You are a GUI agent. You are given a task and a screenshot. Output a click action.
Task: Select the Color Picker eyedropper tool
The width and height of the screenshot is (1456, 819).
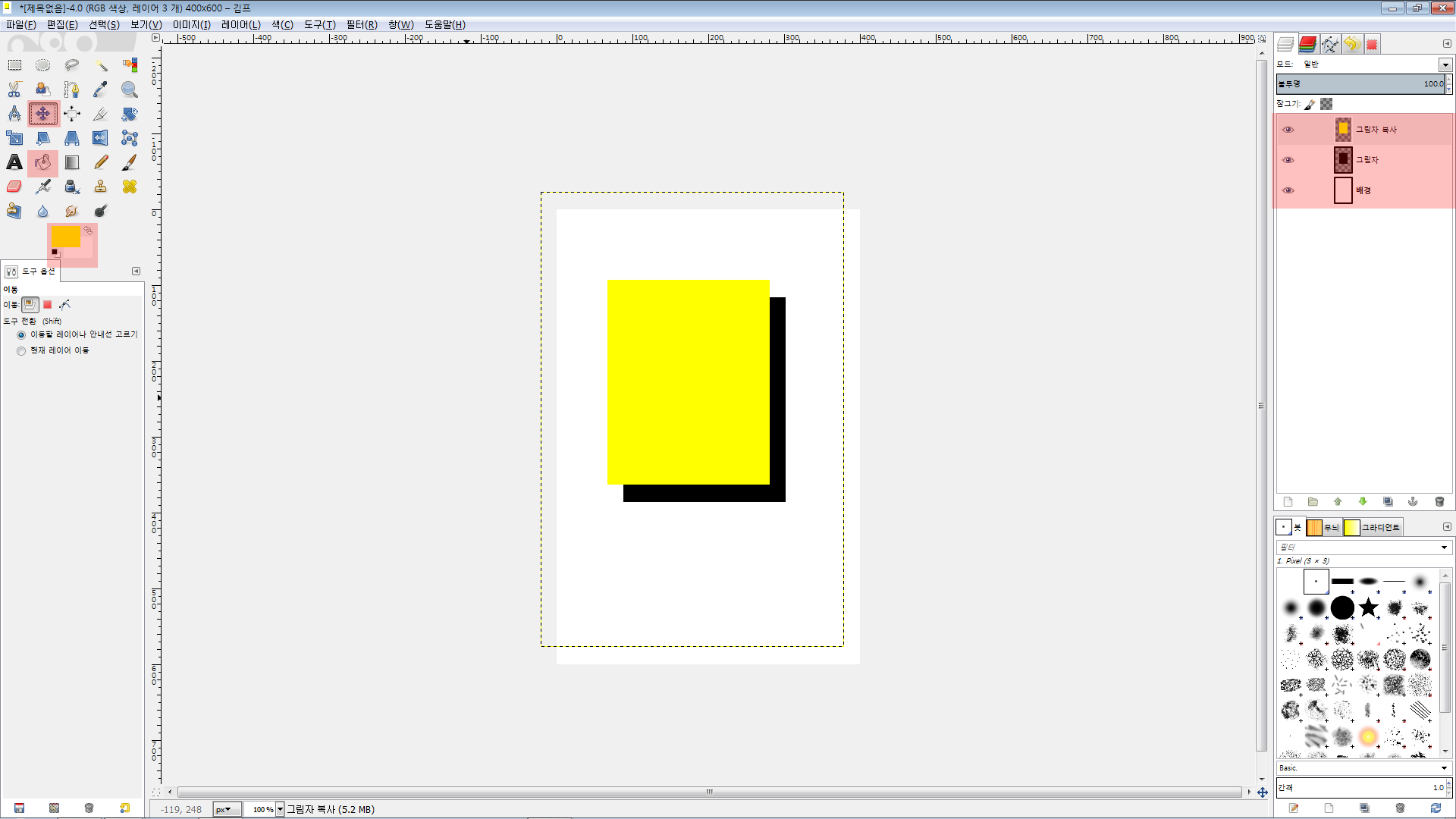tap(101, 89)
